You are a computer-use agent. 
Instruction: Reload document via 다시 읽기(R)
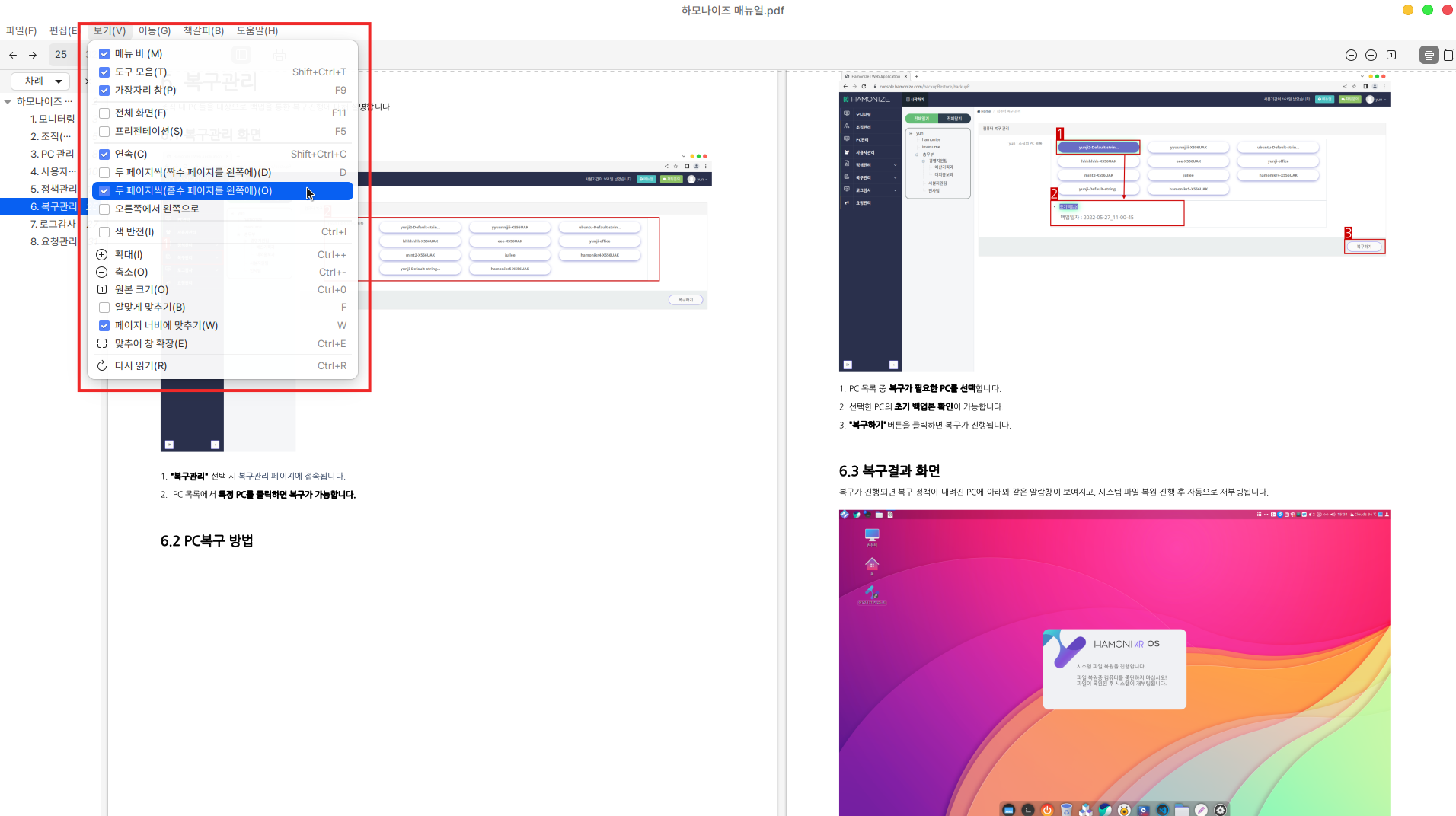222,365
